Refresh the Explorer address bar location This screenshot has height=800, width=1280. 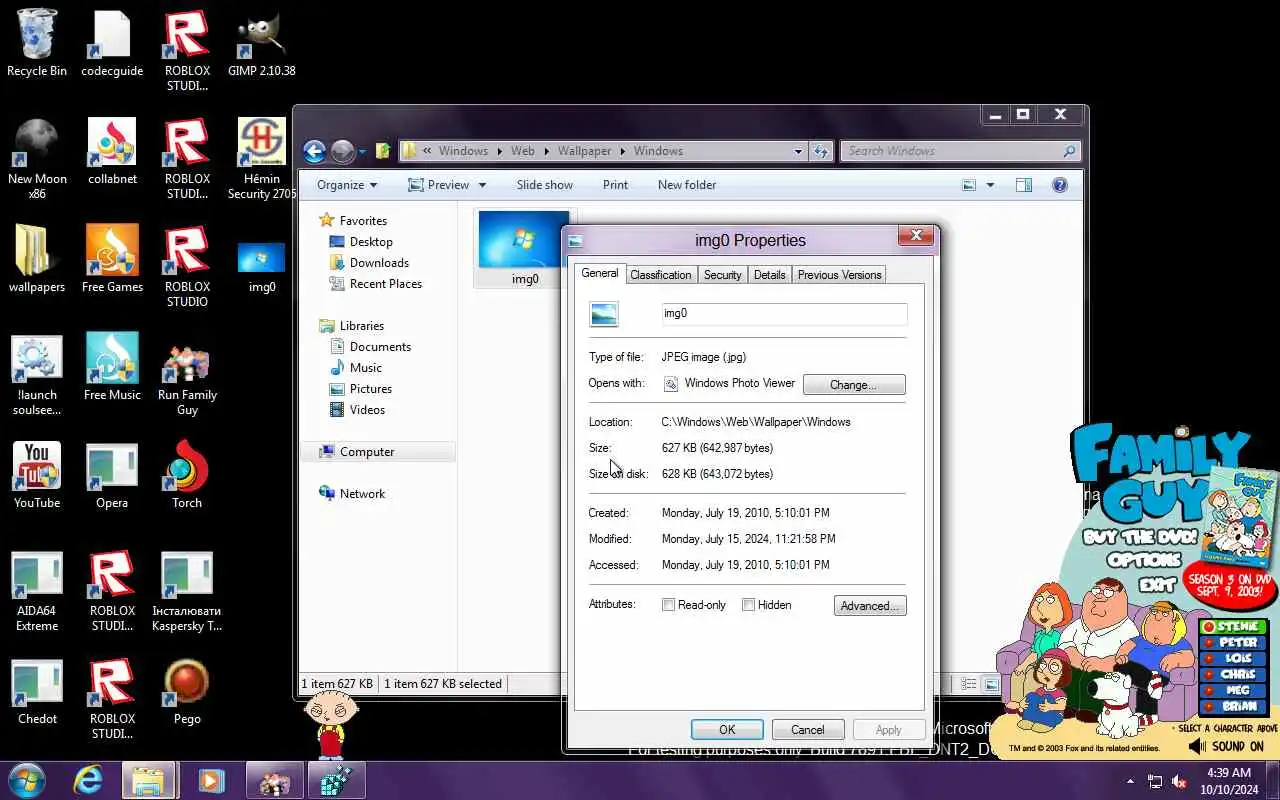[822, 151]
